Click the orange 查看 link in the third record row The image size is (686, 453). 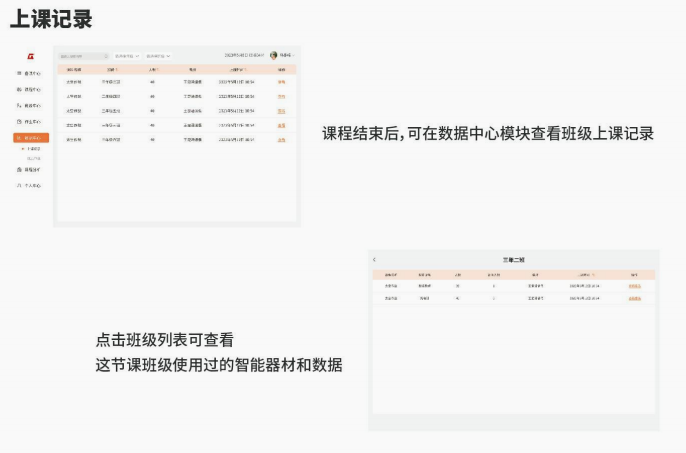281,111
